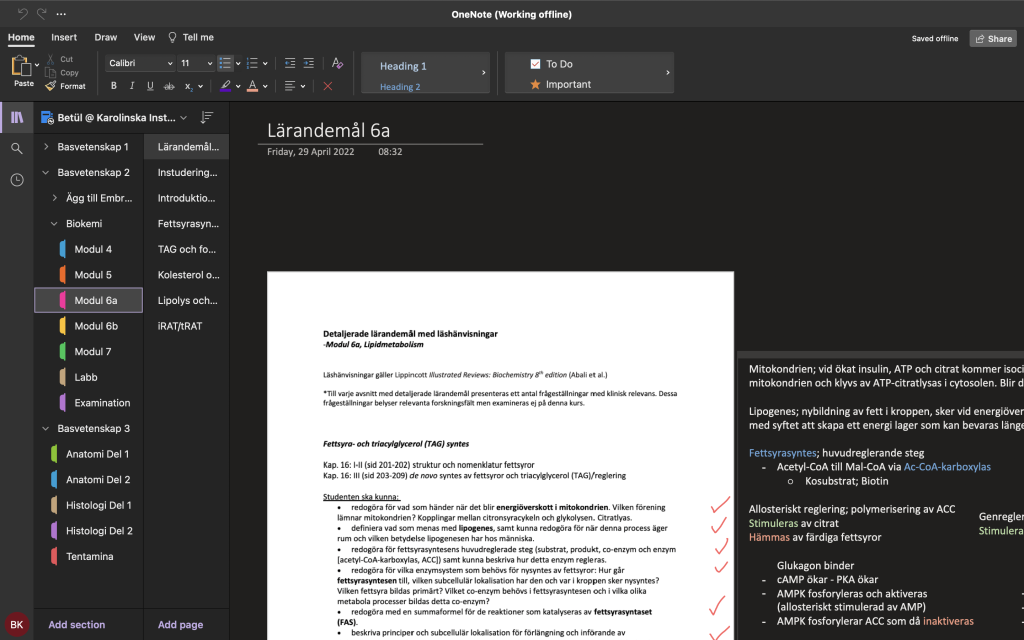Click the sort pages icon
Screen dimensions: 1024x640
pyautogui.click(x=207, y=117)
